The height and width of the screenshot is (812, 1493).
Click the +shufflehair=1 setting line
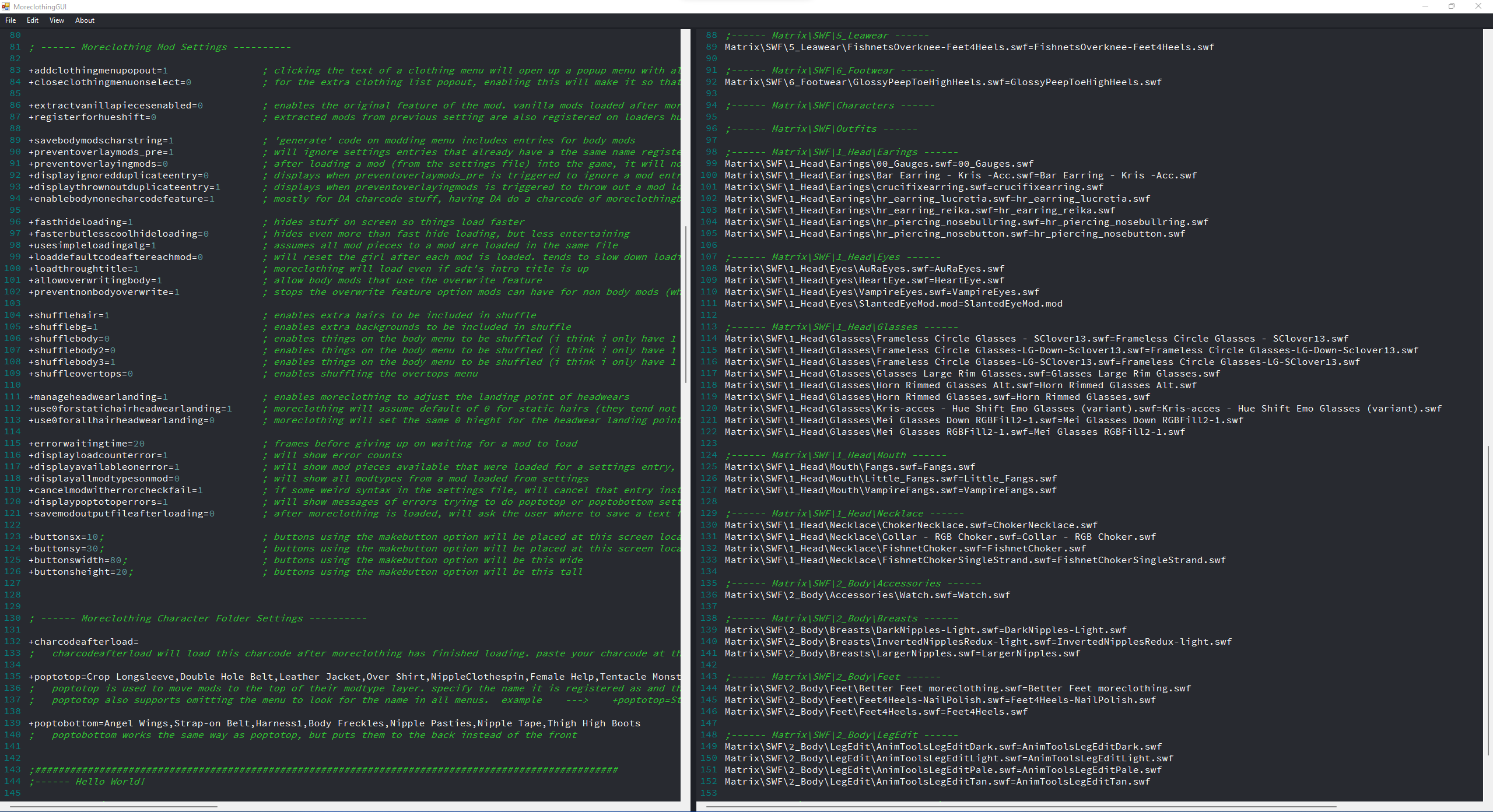point(69,315)
